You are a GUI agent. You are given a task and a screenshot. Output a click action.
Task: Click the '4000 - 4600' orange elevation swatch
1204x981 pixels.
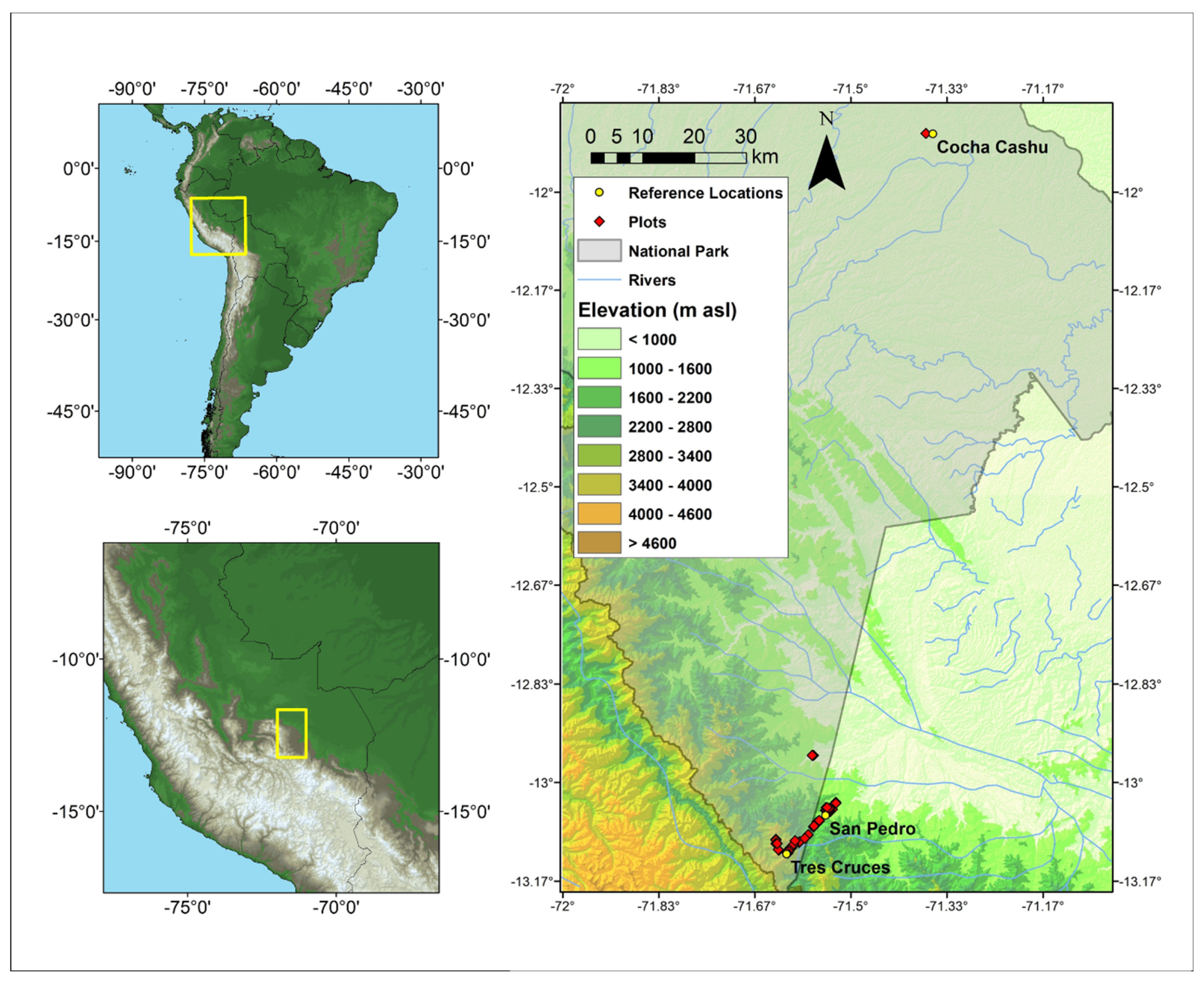tap(599, 514)
